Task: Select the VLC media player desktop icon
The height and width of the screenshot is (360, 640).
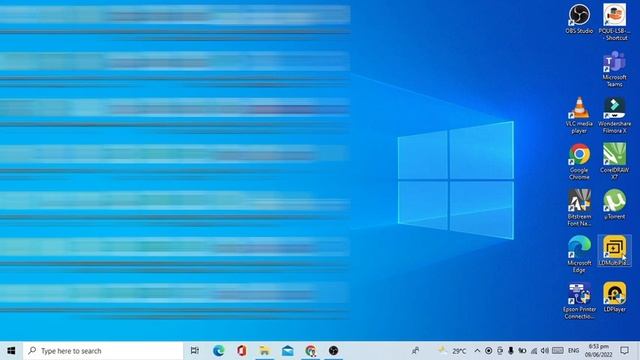Action: click(x=579, y=115)
